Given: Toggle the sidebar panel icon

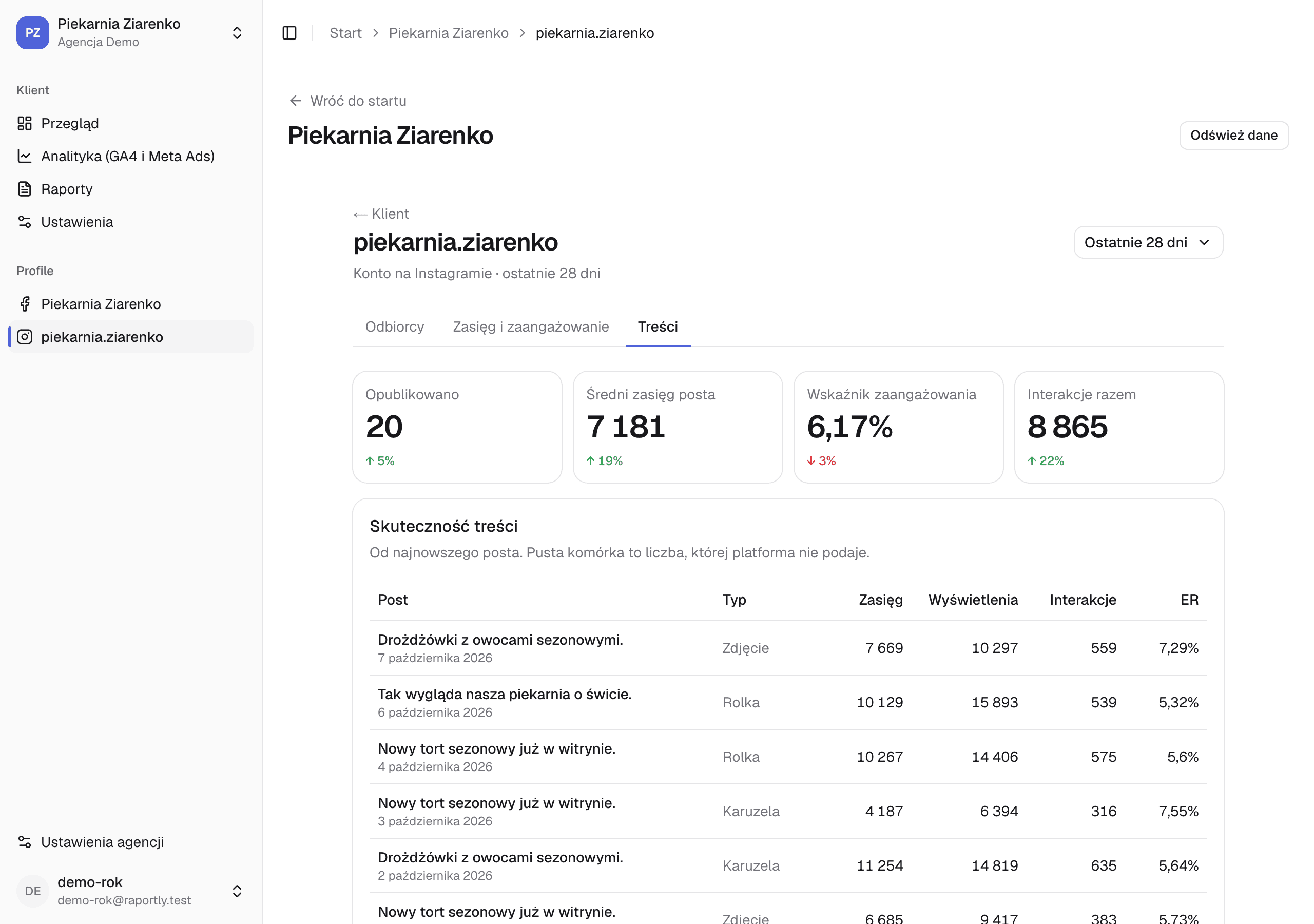Looking at the screenshot, I should (x=289, y=33).
